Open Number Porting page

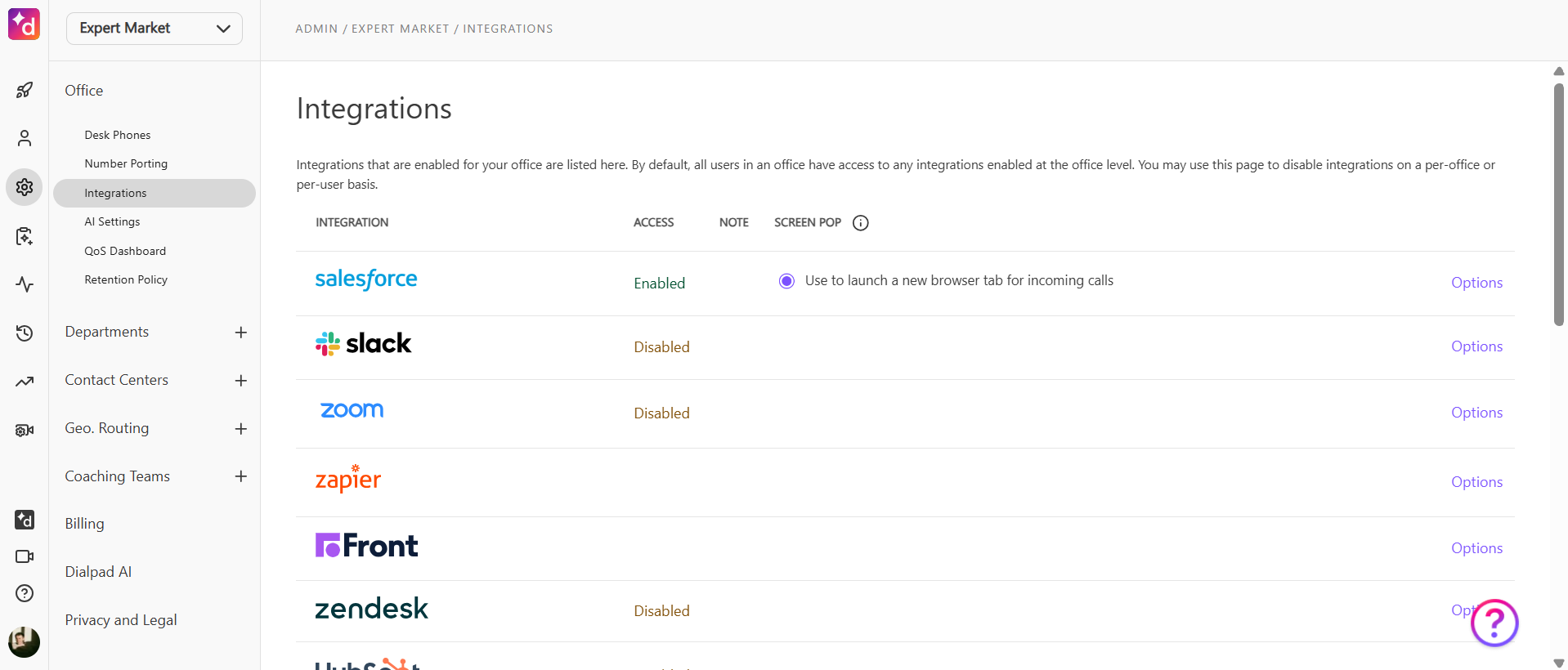(126, 163)
